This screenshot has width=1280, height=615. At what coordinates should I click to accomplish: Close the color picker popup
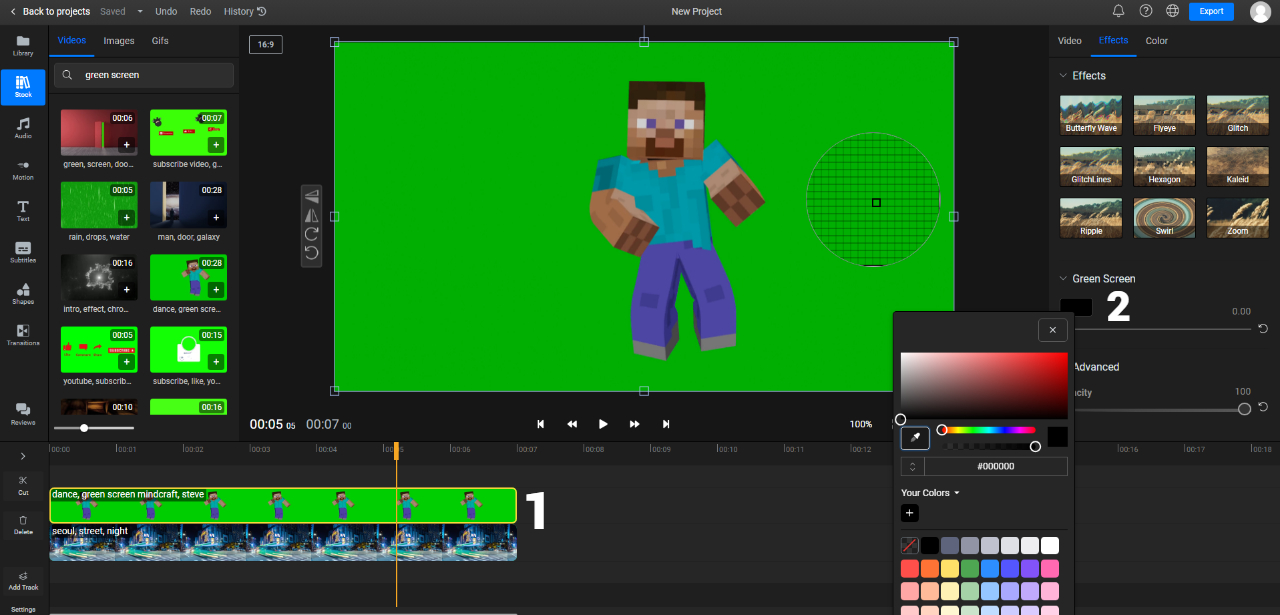[x=1052, y=330]
